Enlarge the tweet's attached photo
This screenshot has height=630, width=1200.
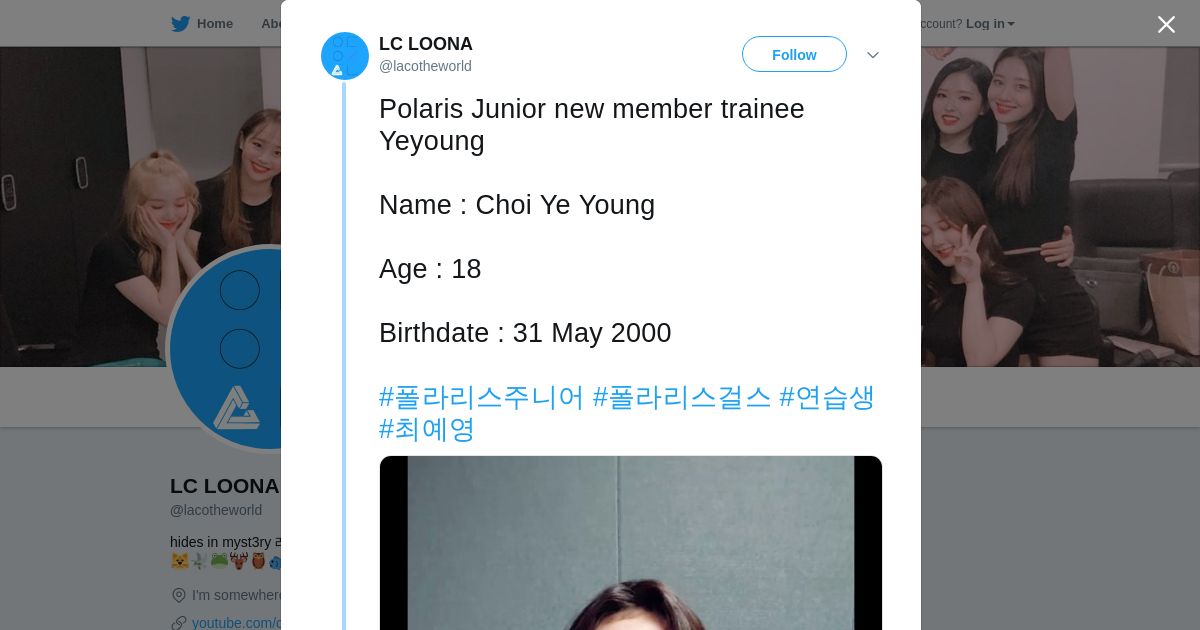point(630,543)
